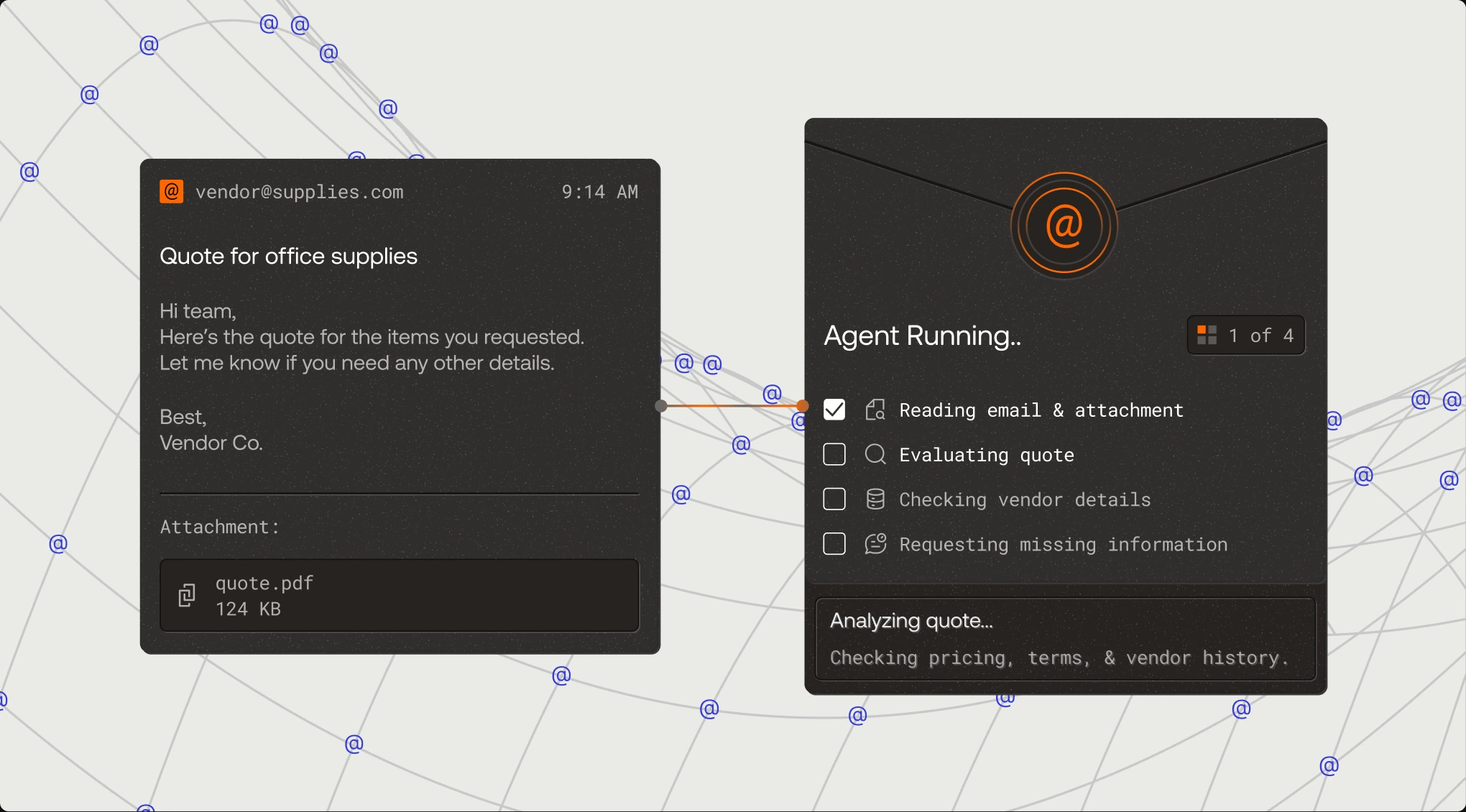
Task: Click the magnifier icon beside Evaluating quote
Action: [x=875, y=455]
